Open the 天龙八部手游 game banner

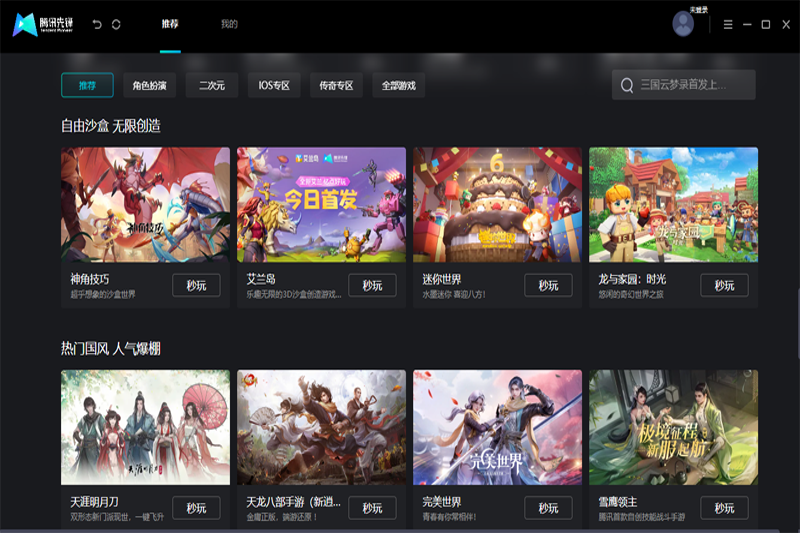click(321, 427)
